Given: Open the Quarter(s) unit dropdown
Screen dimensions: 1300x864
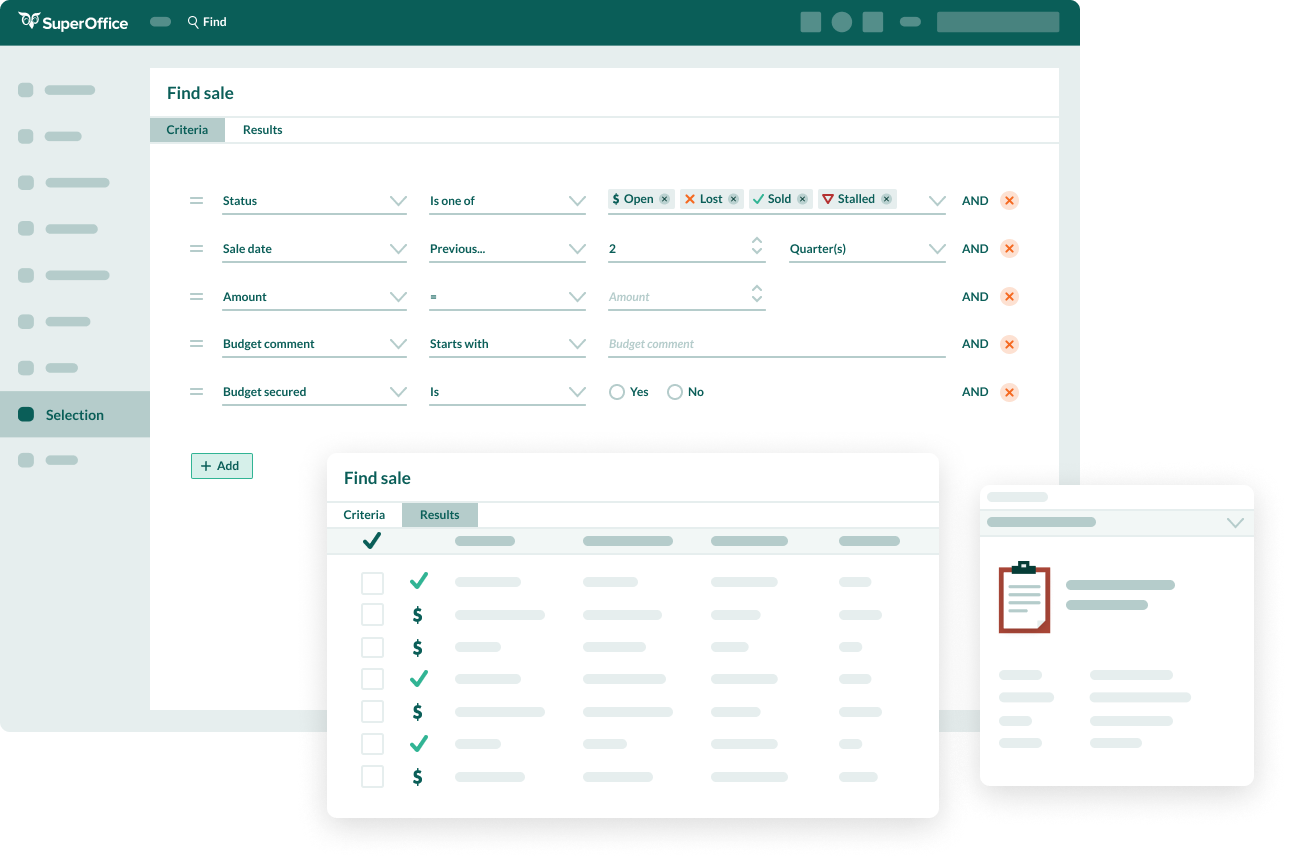Looking at the screenshot, I should (x=867, y=249).
